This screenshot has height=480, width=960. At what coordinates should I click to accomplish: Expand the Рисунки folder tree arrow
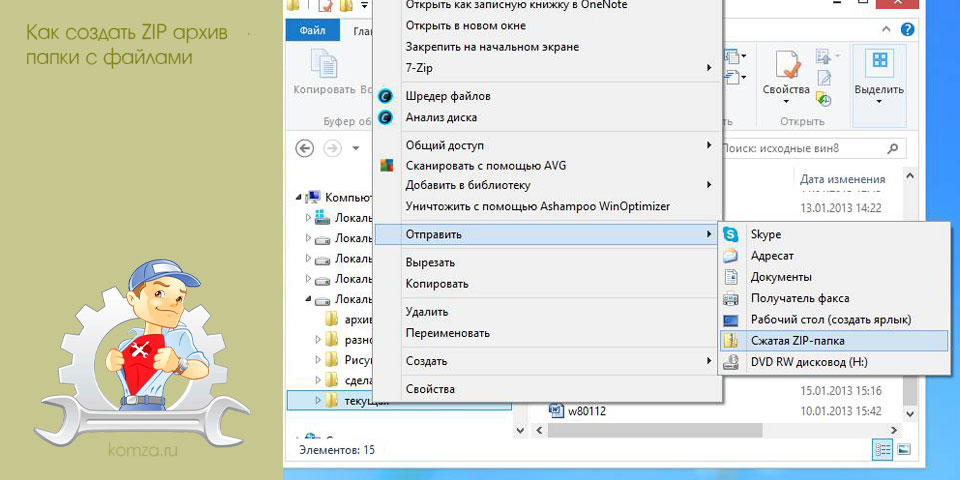coord(317,359)
